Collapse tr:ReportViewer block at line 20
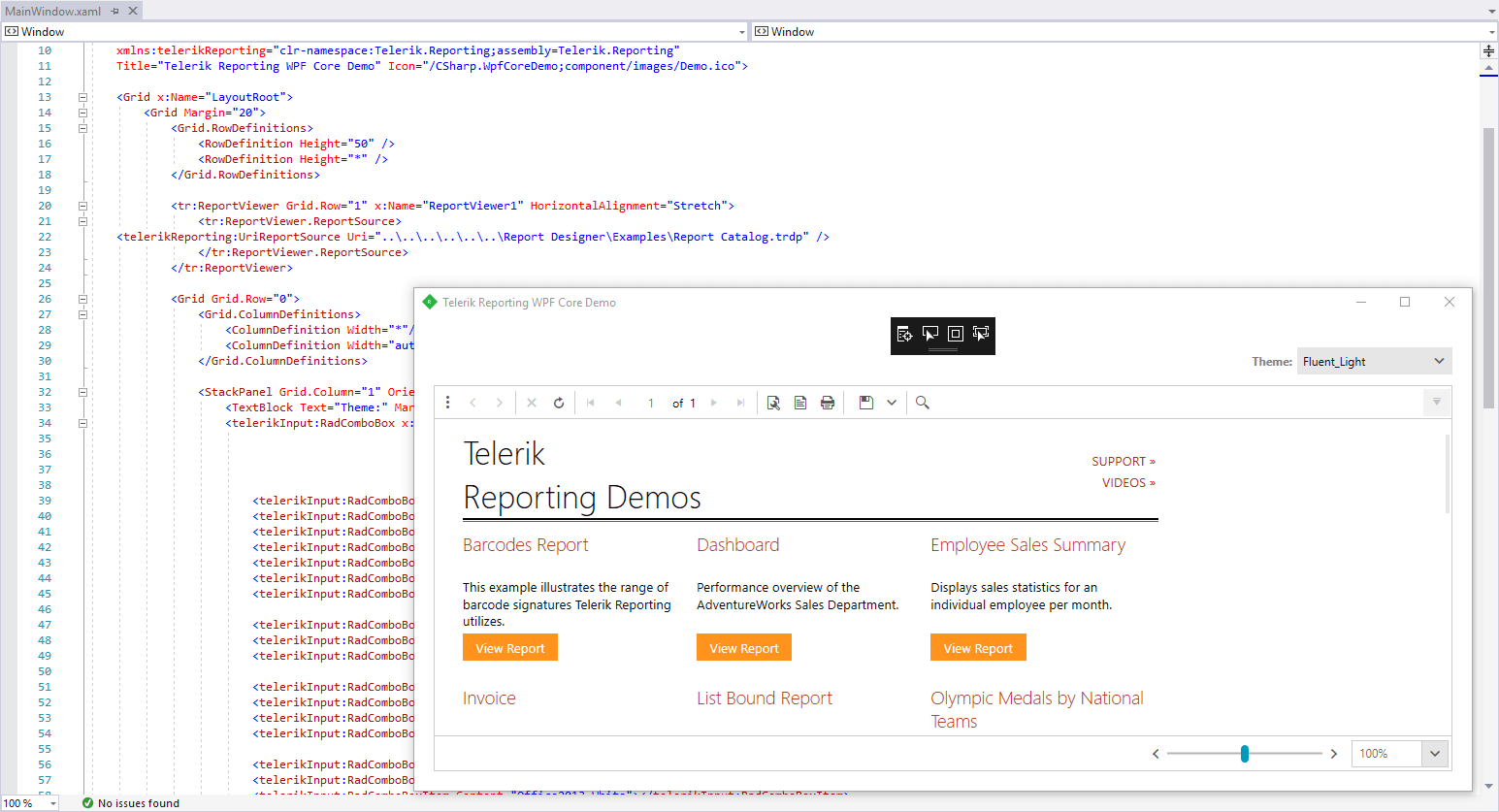The width and height of the screenshot is (1499, 812). point(82,206)
